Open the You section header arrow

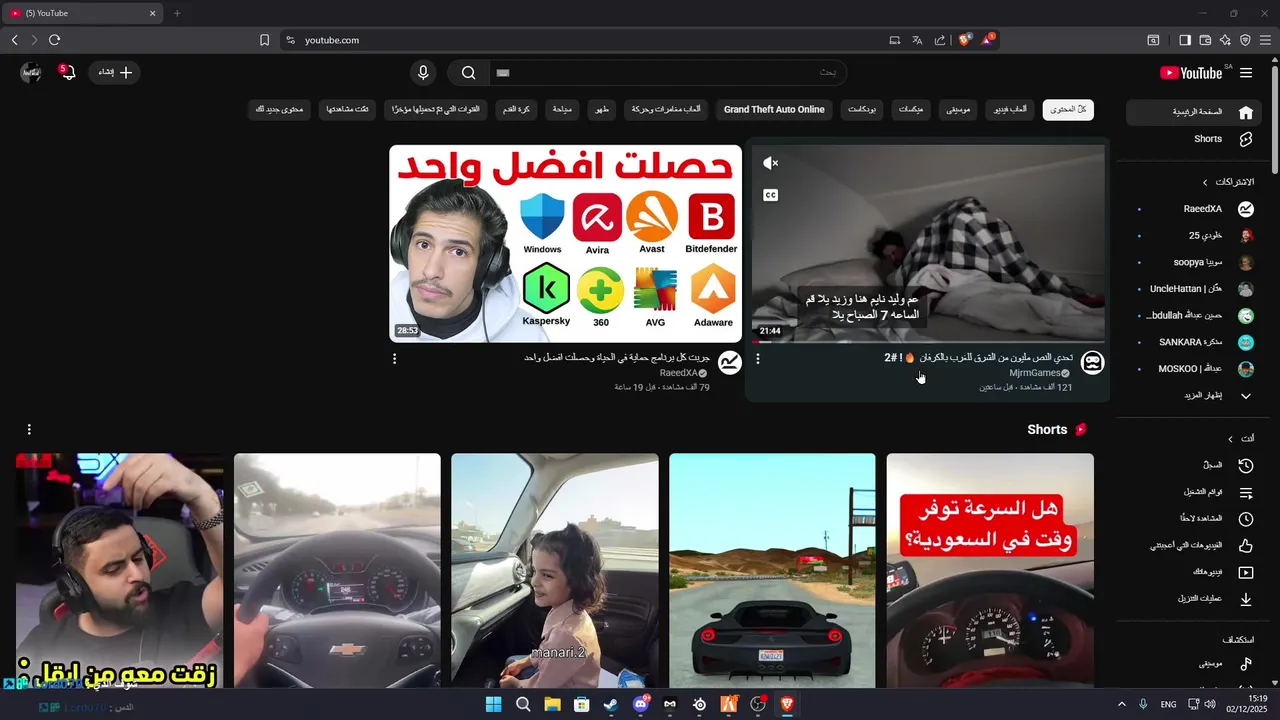point(1231,438)
